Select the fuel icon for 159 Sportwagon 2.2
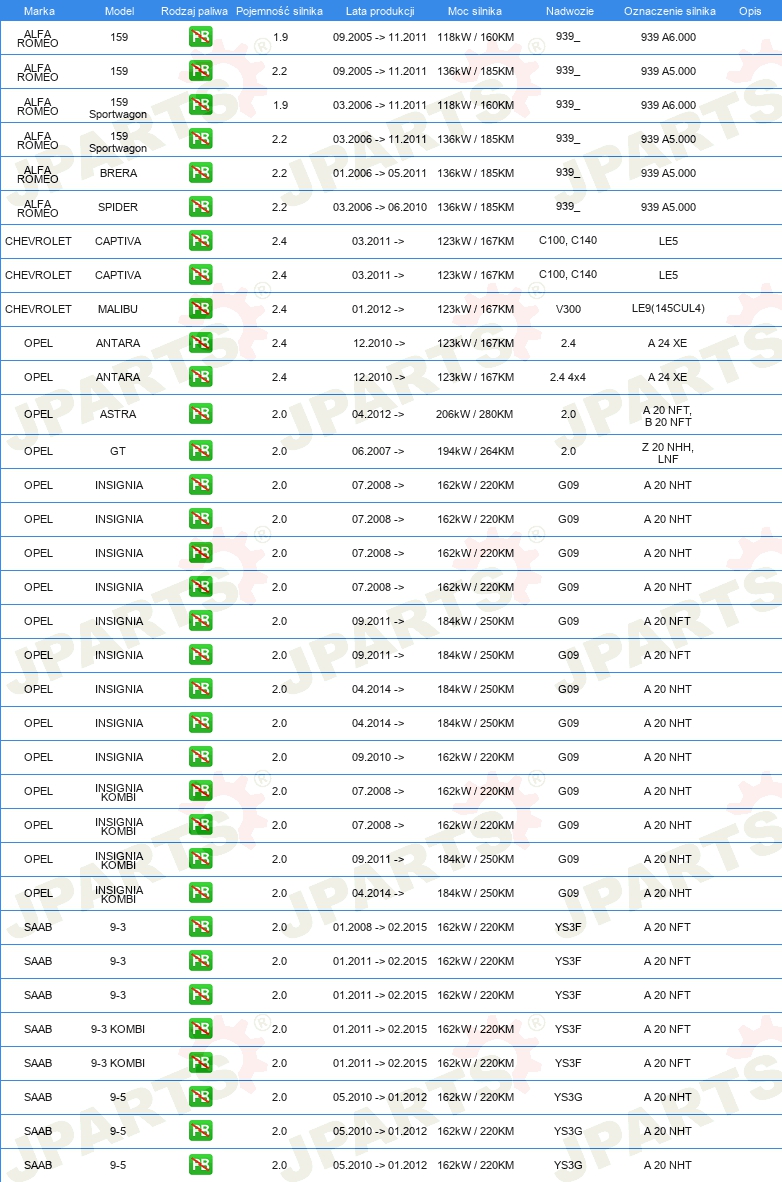The width and height of the screenshot is (782, 1182). pyautogui.click(x=201, y=139)
